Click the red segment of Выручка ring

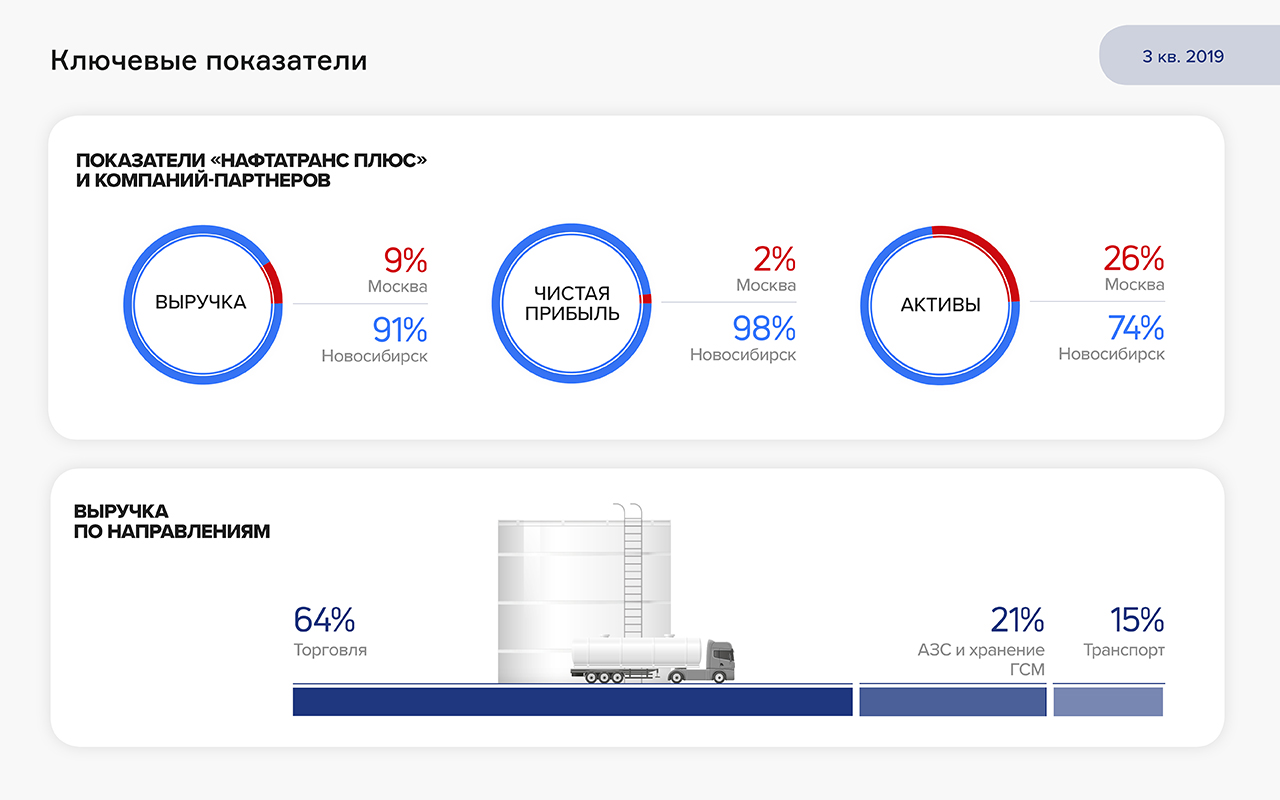pyautogui.click(x=274, y=283)
